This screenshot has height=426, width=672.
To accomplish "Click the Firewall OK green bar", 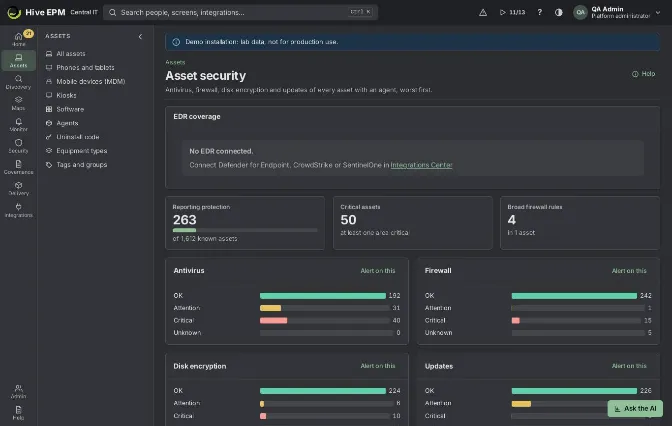I will coord(574,296).
